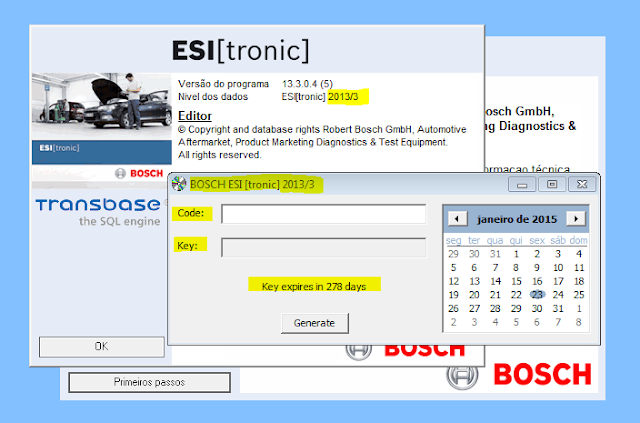Click the BOSCH logo in background window
Image resolution: width=640 pixels, height=423 pixels.
tap(519, 374)
